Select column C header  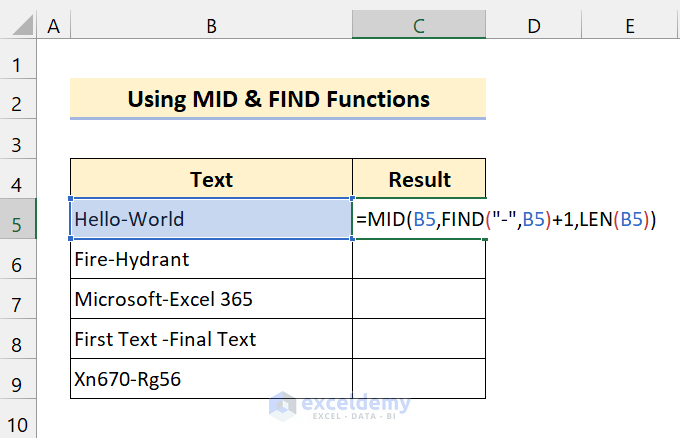coord(419,24)
